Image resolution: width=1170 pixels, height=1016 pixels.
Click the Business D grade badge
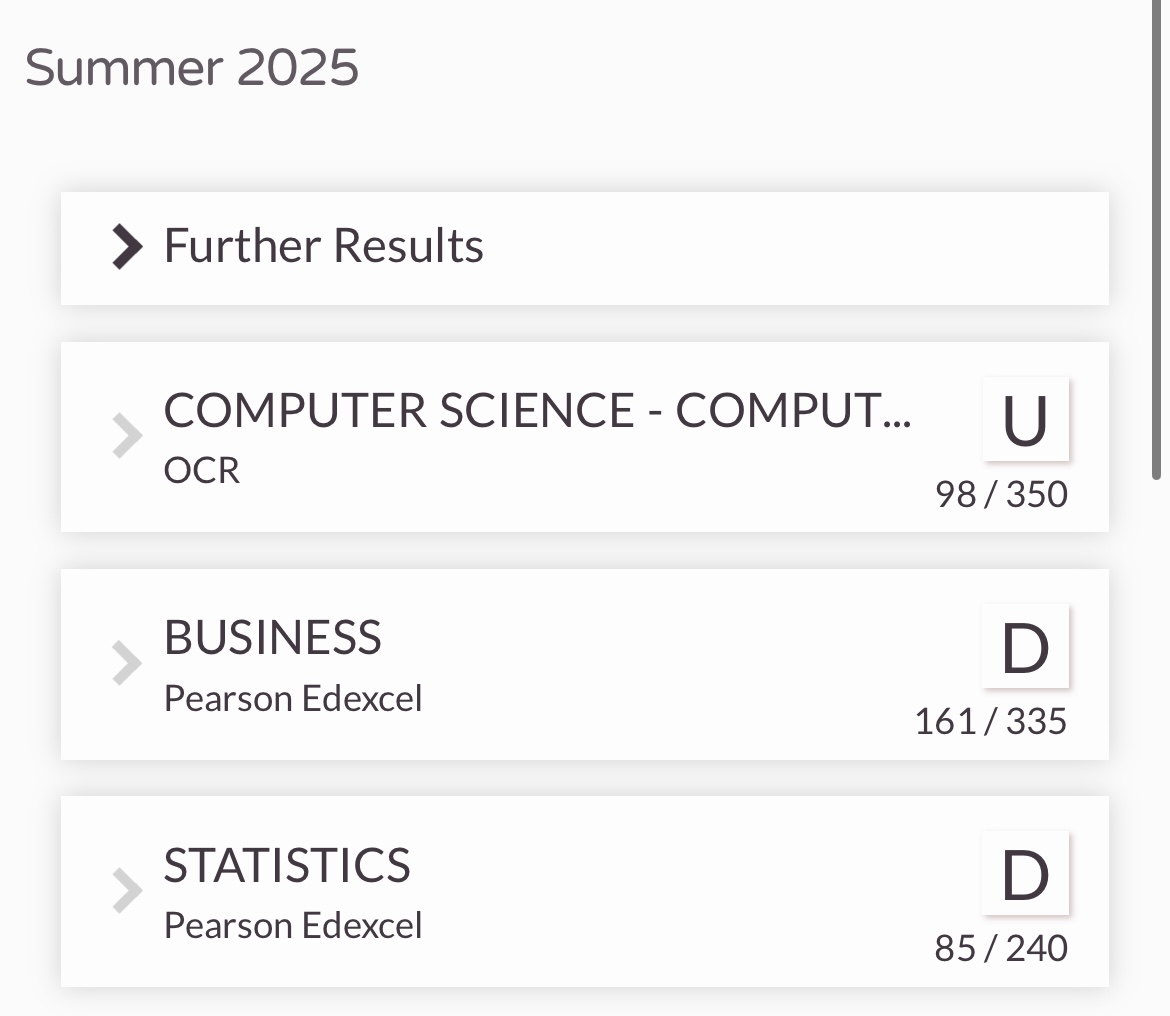pyautogui.click(x=1025, y=647)
